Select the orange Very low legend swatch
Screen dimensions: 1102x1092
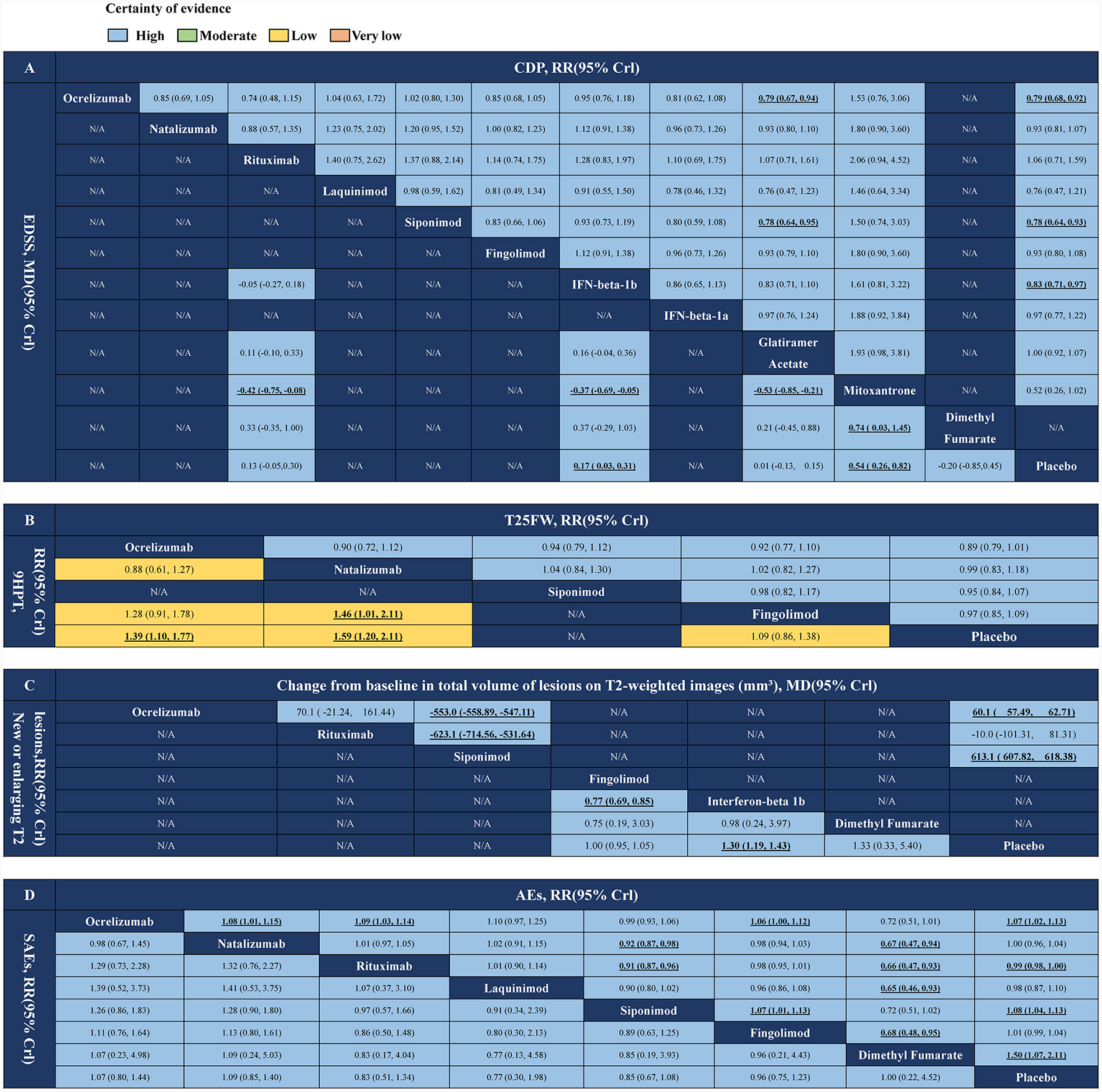click(x=340, y=35)
